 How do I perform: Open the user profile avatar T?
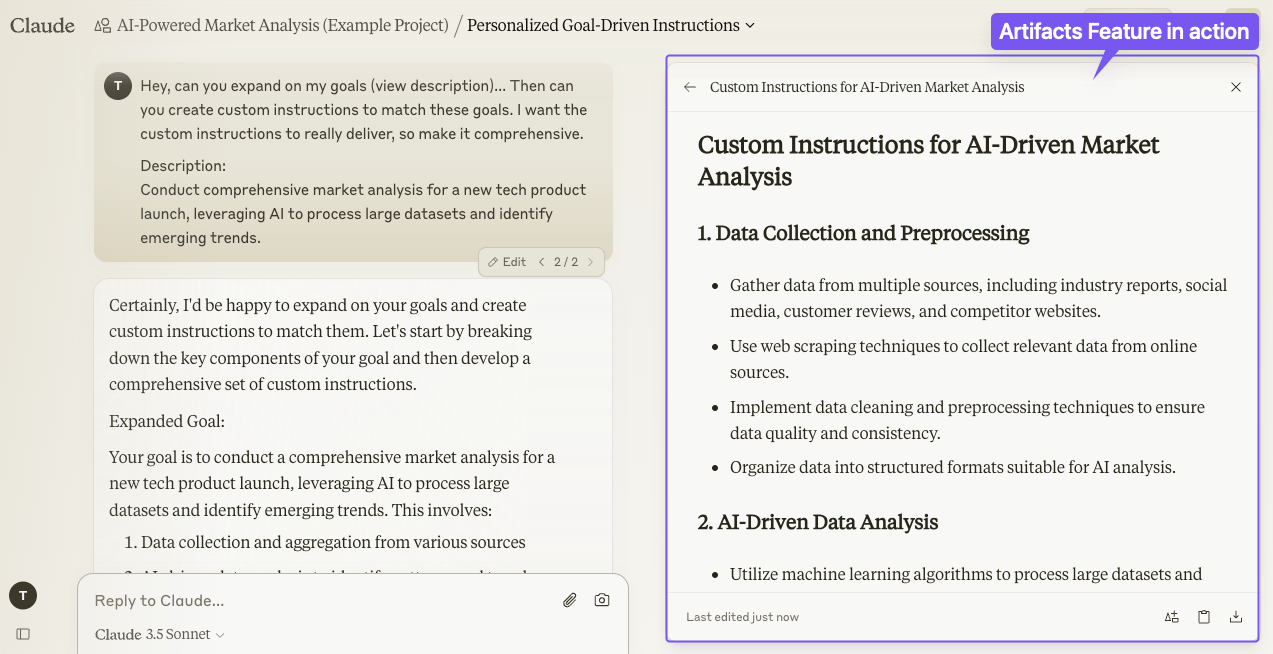pyautogui.click(x=23, y=596)
